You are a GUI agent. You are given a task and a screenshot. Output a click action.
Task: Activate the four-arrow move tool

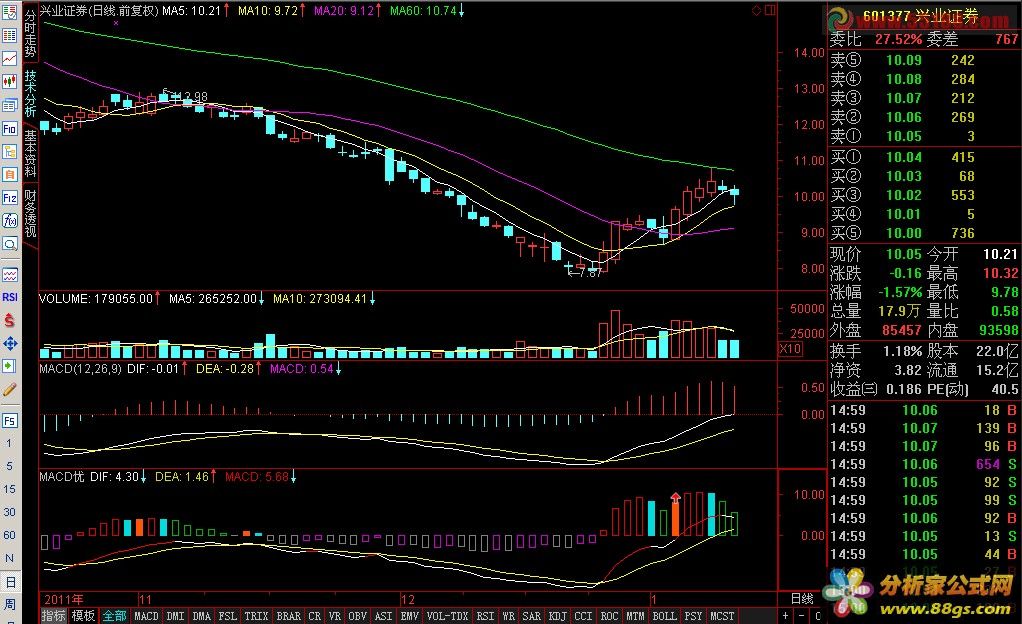(x=10, y=344)
